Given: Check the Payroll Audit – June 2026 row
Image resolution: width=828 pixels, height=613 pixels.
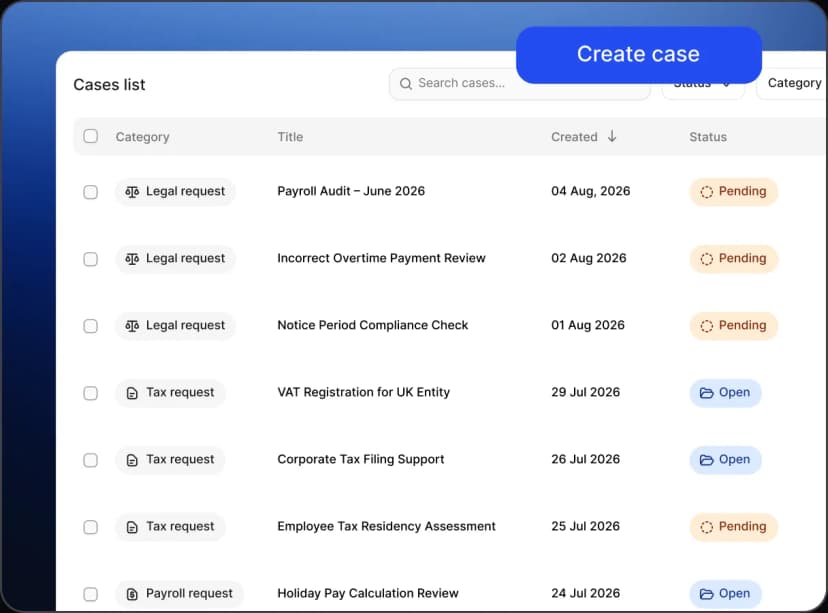Looking at the screenshot, I should coord(90,192).
